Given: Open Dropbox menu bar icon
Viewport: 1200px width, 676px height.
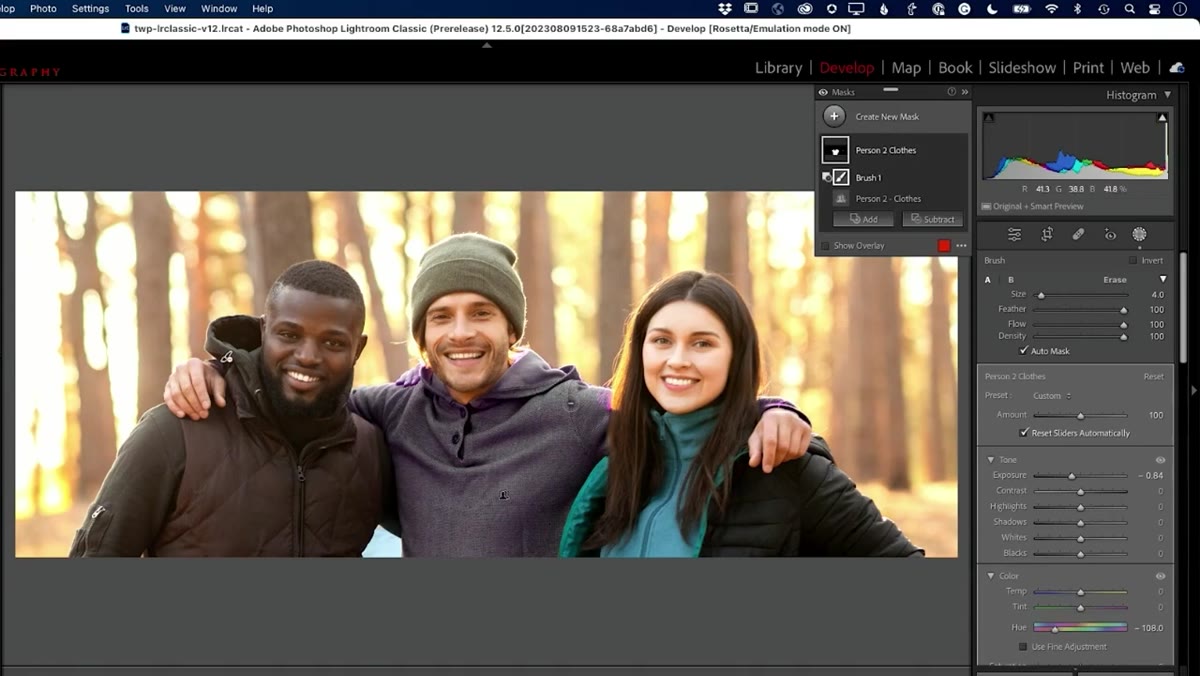Looking at the screenshot, I should (725, 9).
